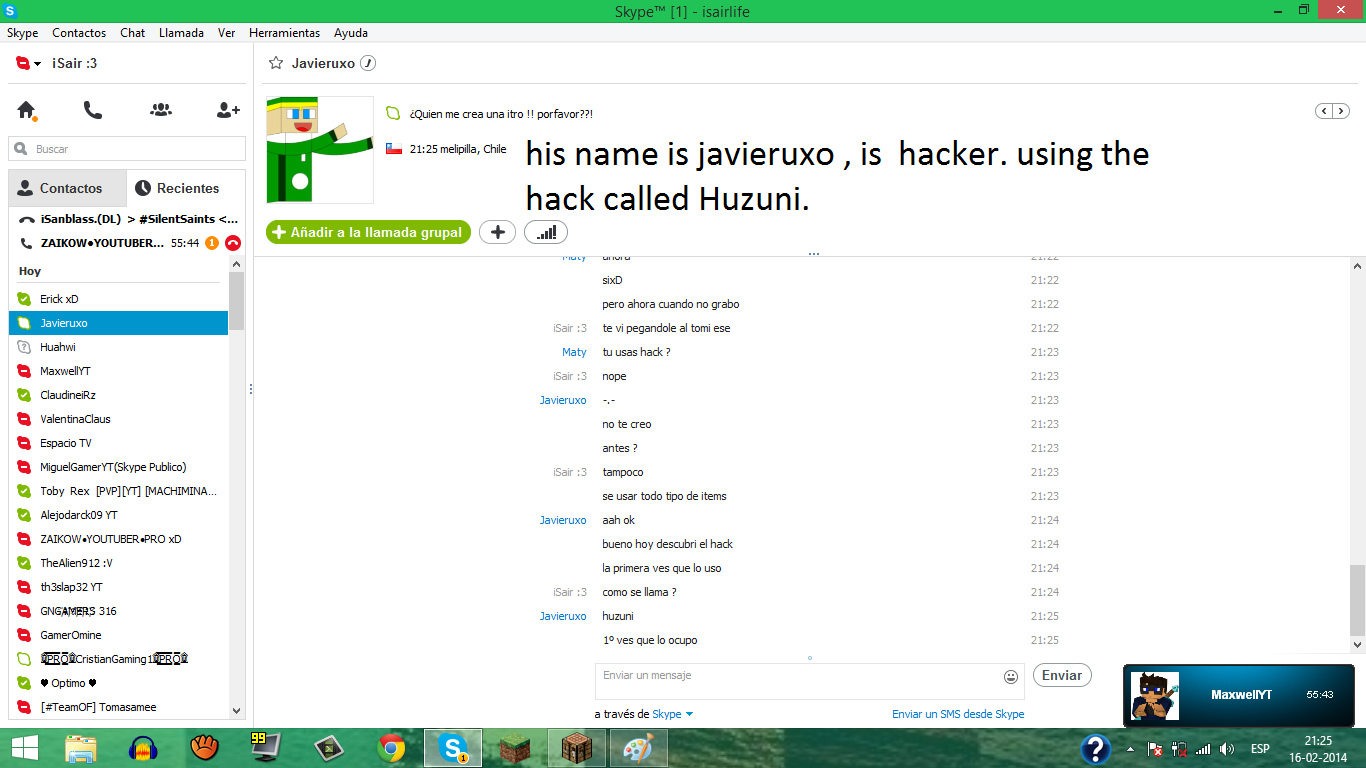Viewport: 1366px width, 768px height.
Task: Select contact Alejodarck09 YT
Action: tap(118, 515)
